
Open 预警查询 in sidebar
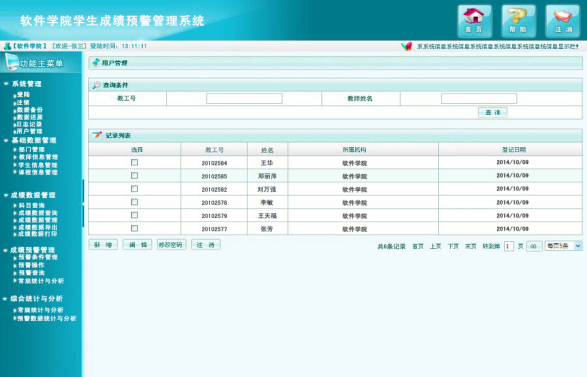click(x=31, y=273)
